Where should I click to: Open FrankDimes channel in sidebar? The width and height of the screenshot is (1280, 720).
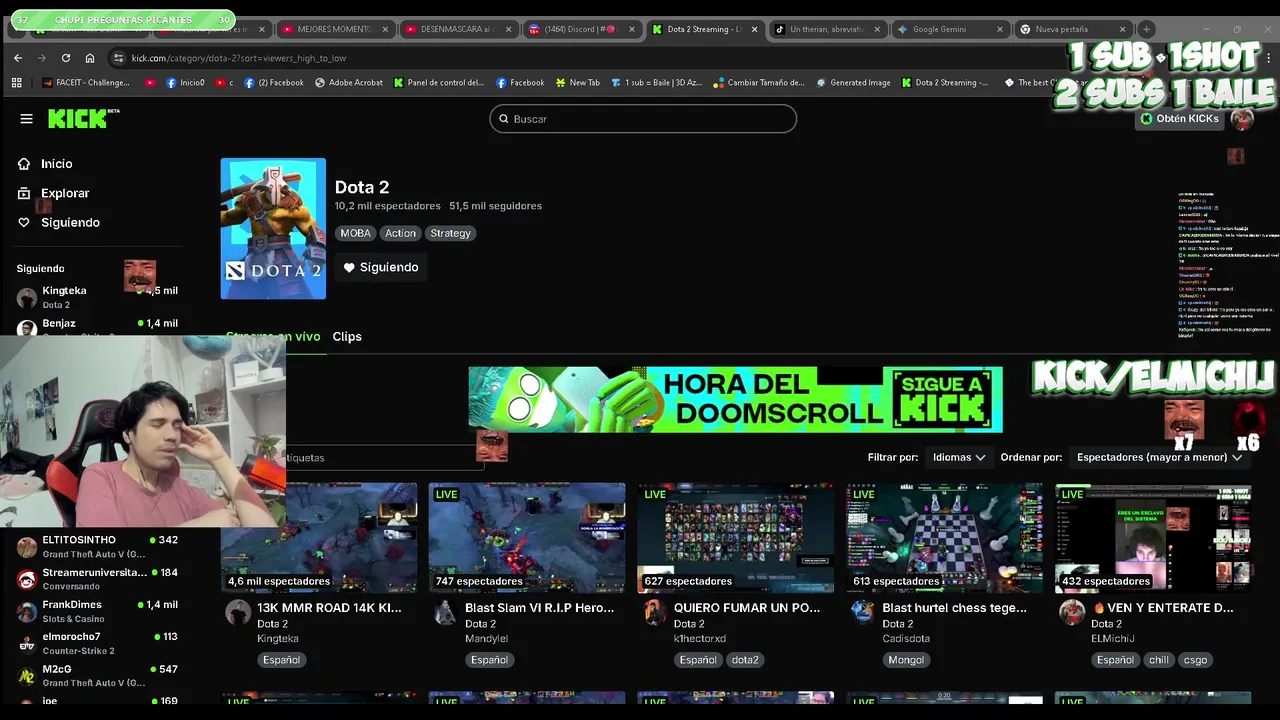[96, 611]
